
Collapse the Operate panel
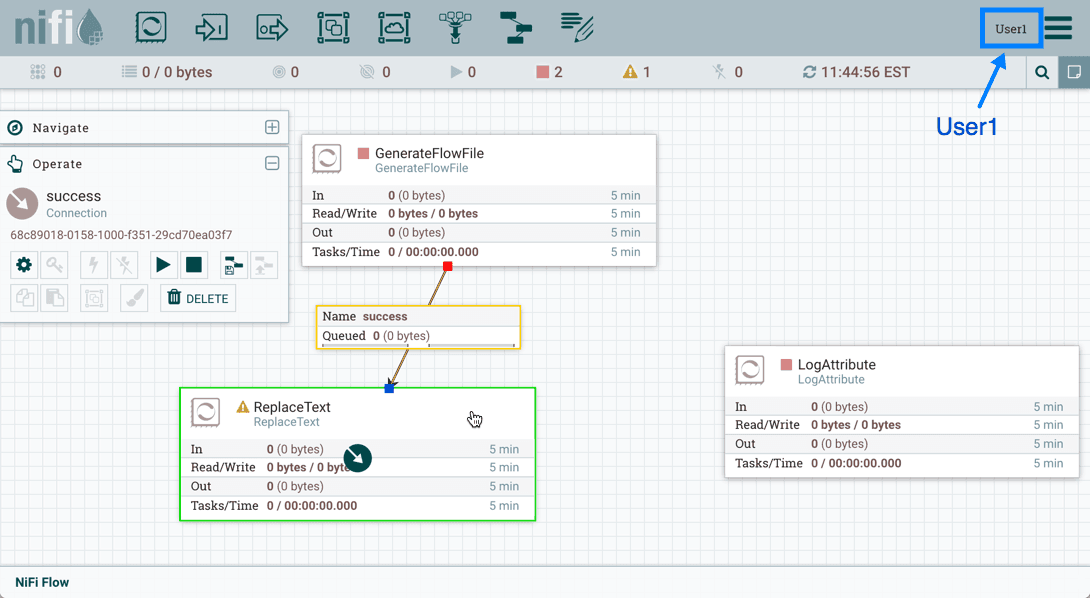coord(272,163)
